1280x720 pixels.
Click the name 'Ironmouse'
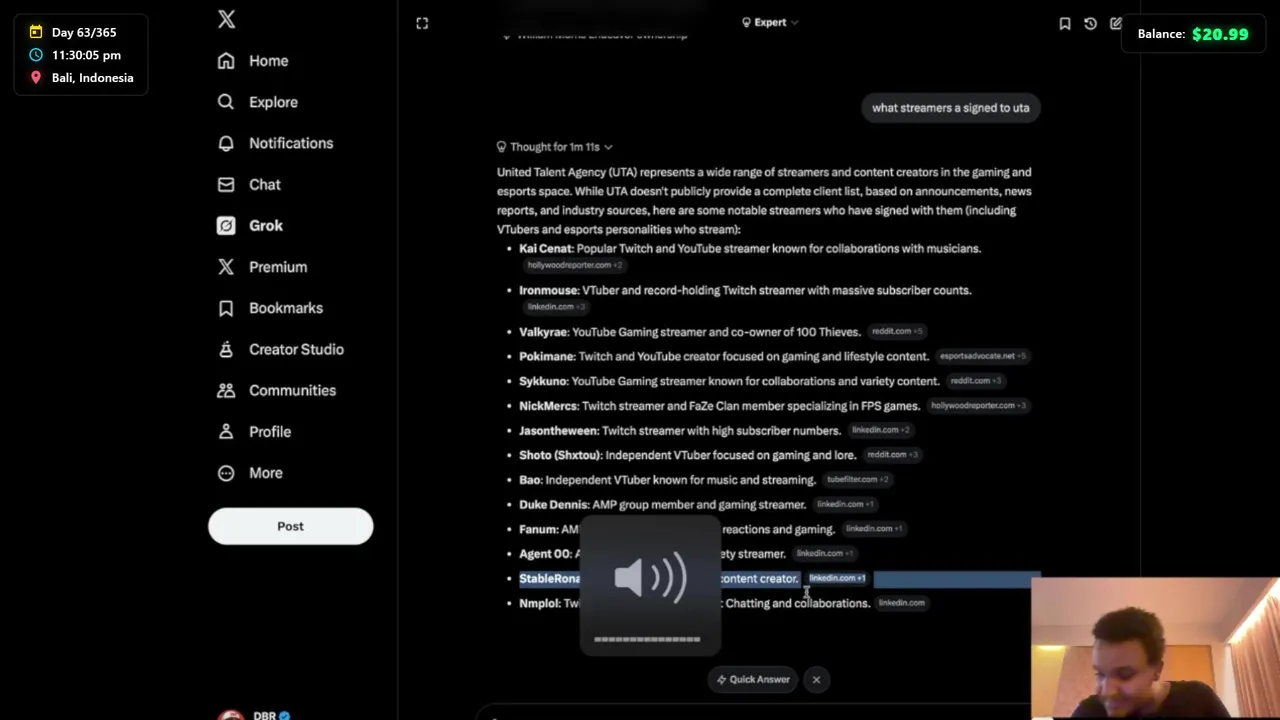point(548,290)
